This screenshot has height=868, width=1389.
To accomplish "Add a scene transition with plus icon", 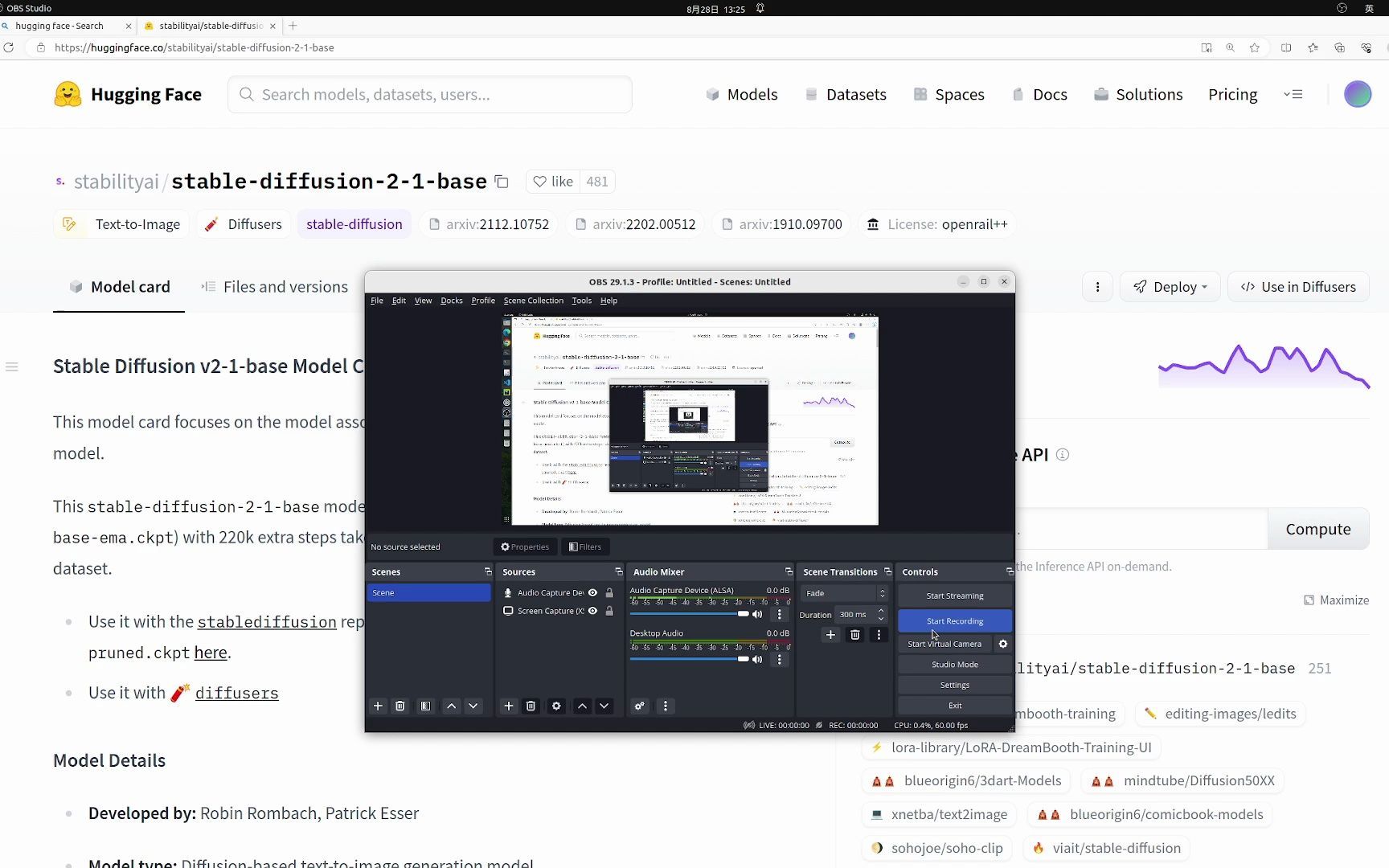I will [x=830, y=635].
